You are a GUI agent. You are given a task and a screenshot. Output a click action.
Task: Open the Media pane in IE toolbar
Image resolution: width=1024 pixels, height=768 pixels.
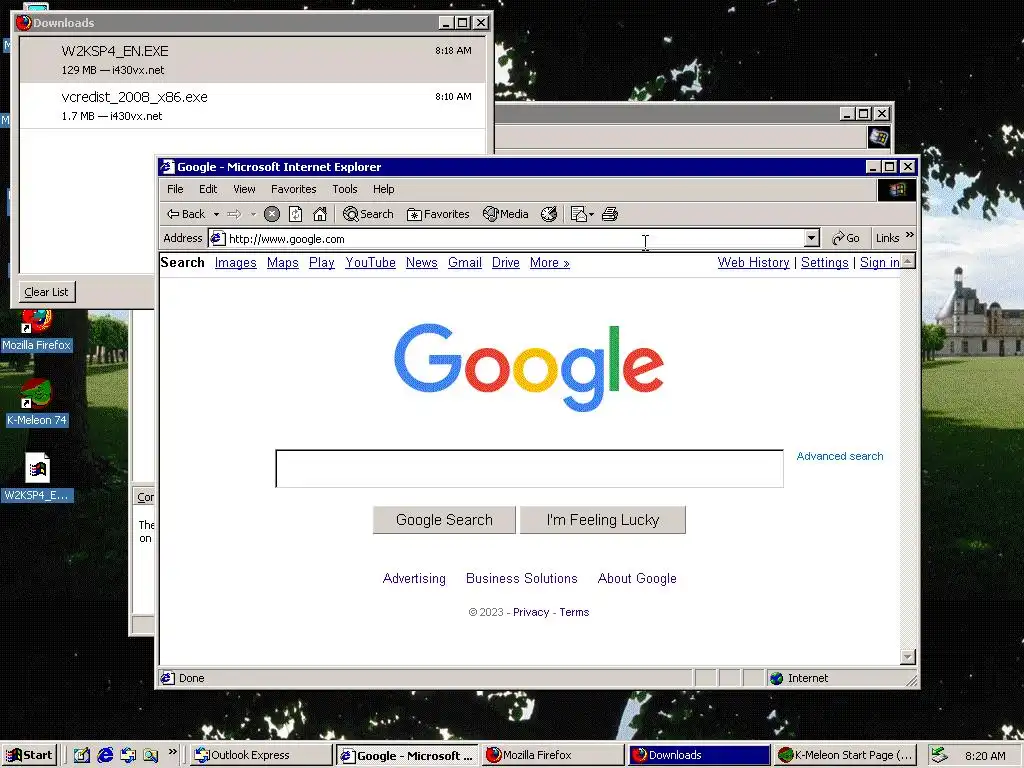pos(505,214)
